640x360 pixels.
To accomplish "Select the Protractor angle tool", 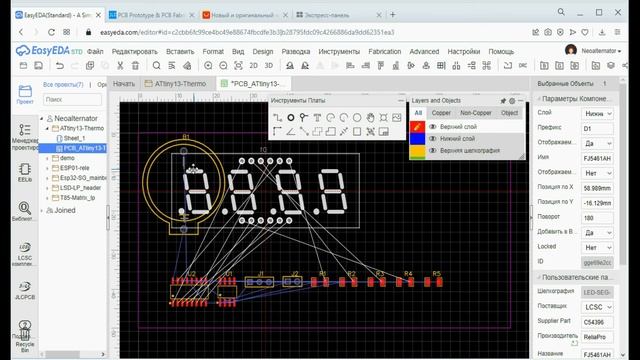I will point(291,131).
